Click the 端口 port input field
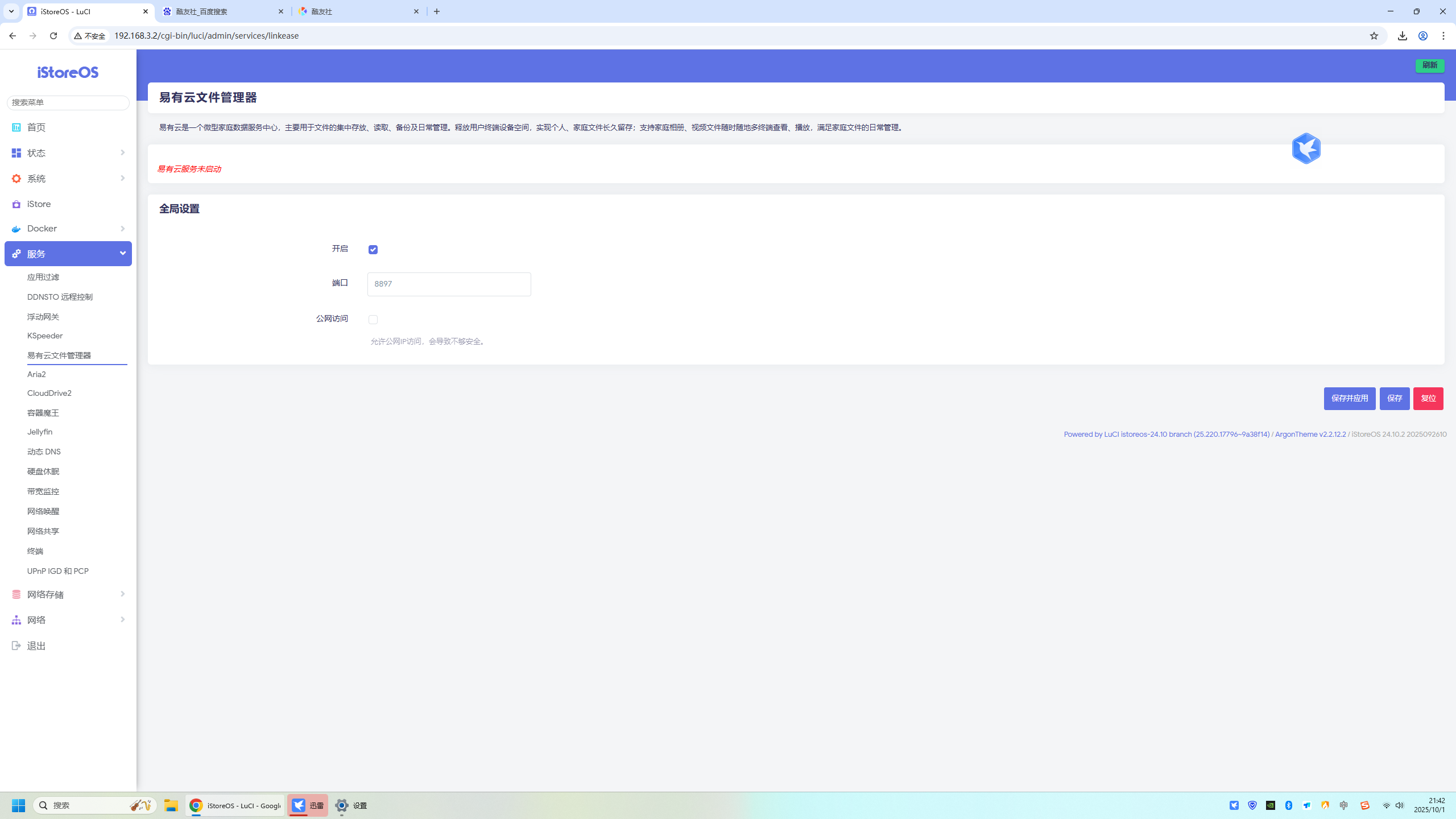The width and height of the screenshot is (1456, 819). (x=449, y=284)
